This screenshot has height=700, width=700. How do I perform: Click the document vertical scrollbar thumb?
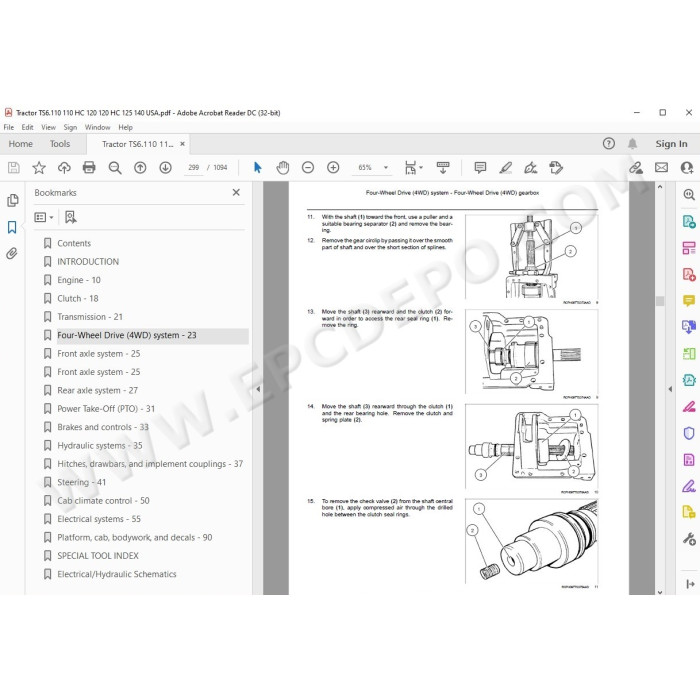[x=660, y=301]
